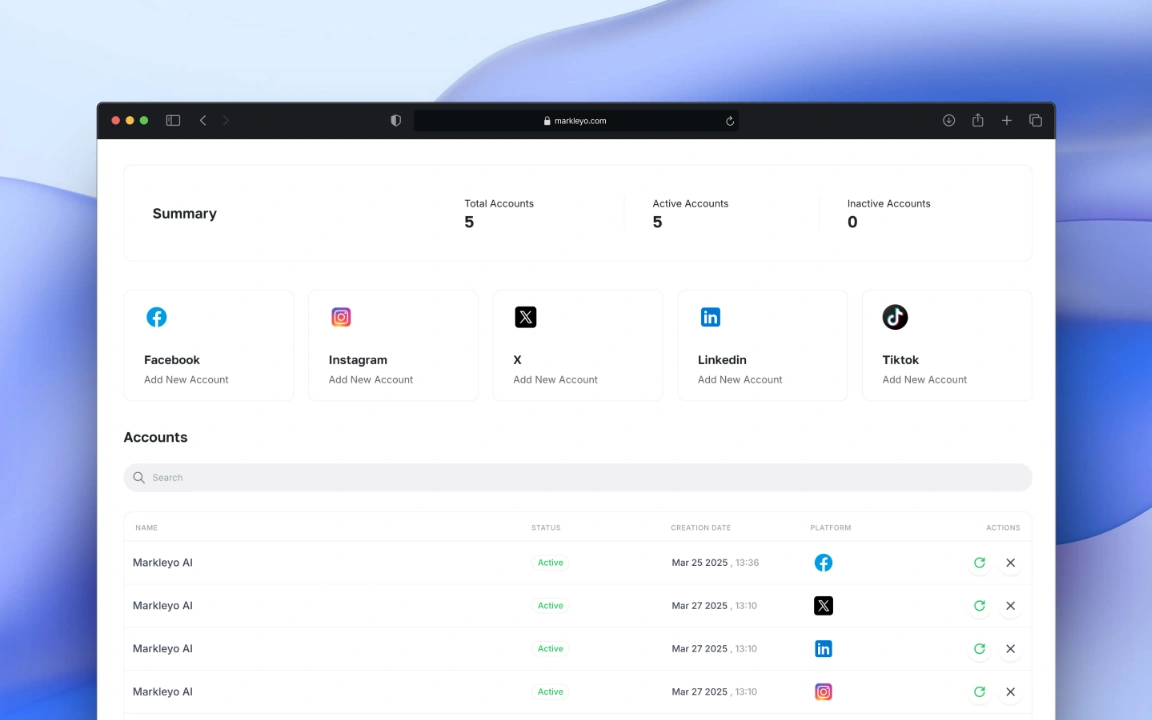Open a new browser tab
1152x720 pixels.
(x=1006, y=120)
